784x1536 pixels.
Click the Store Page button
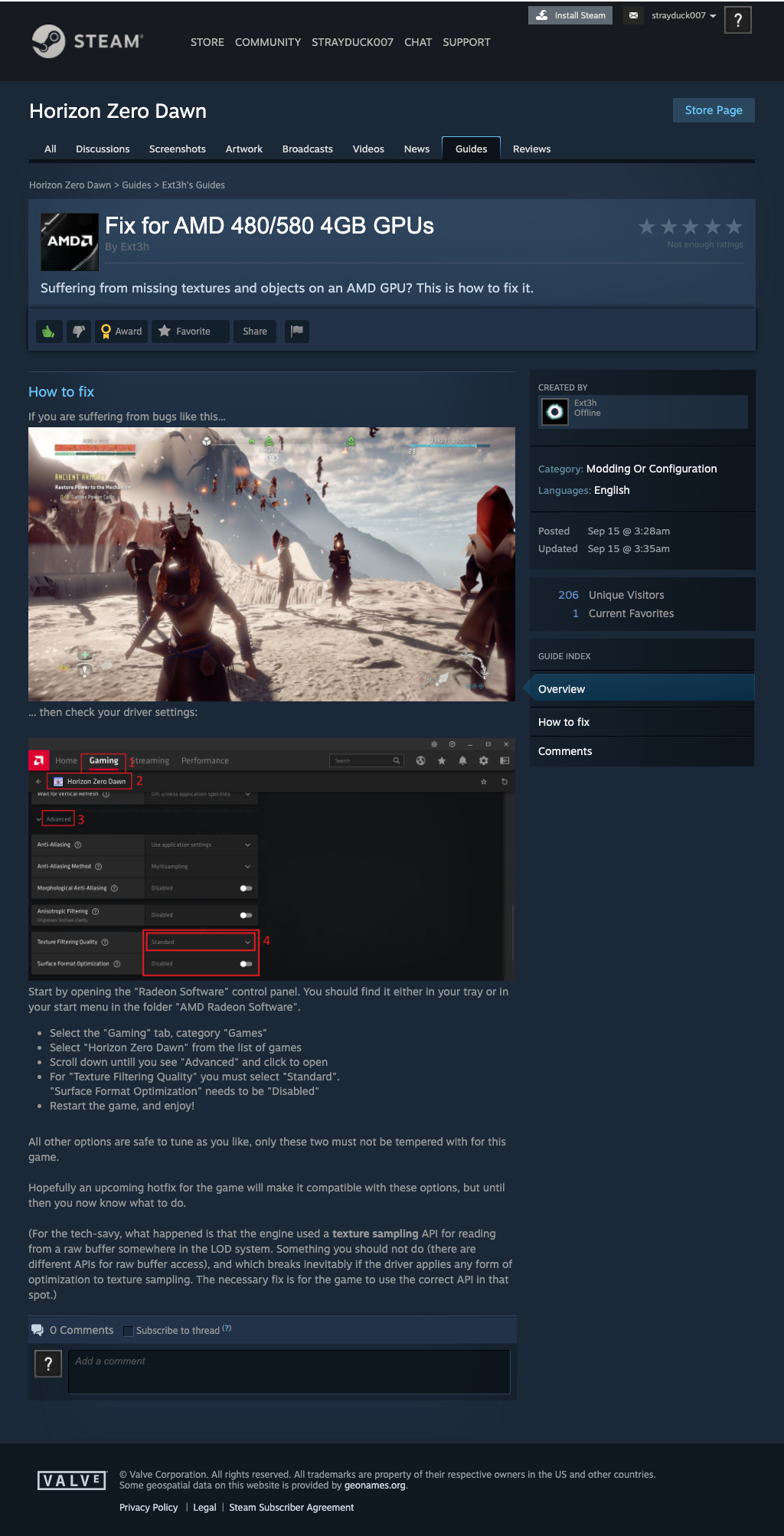(714, 110)
